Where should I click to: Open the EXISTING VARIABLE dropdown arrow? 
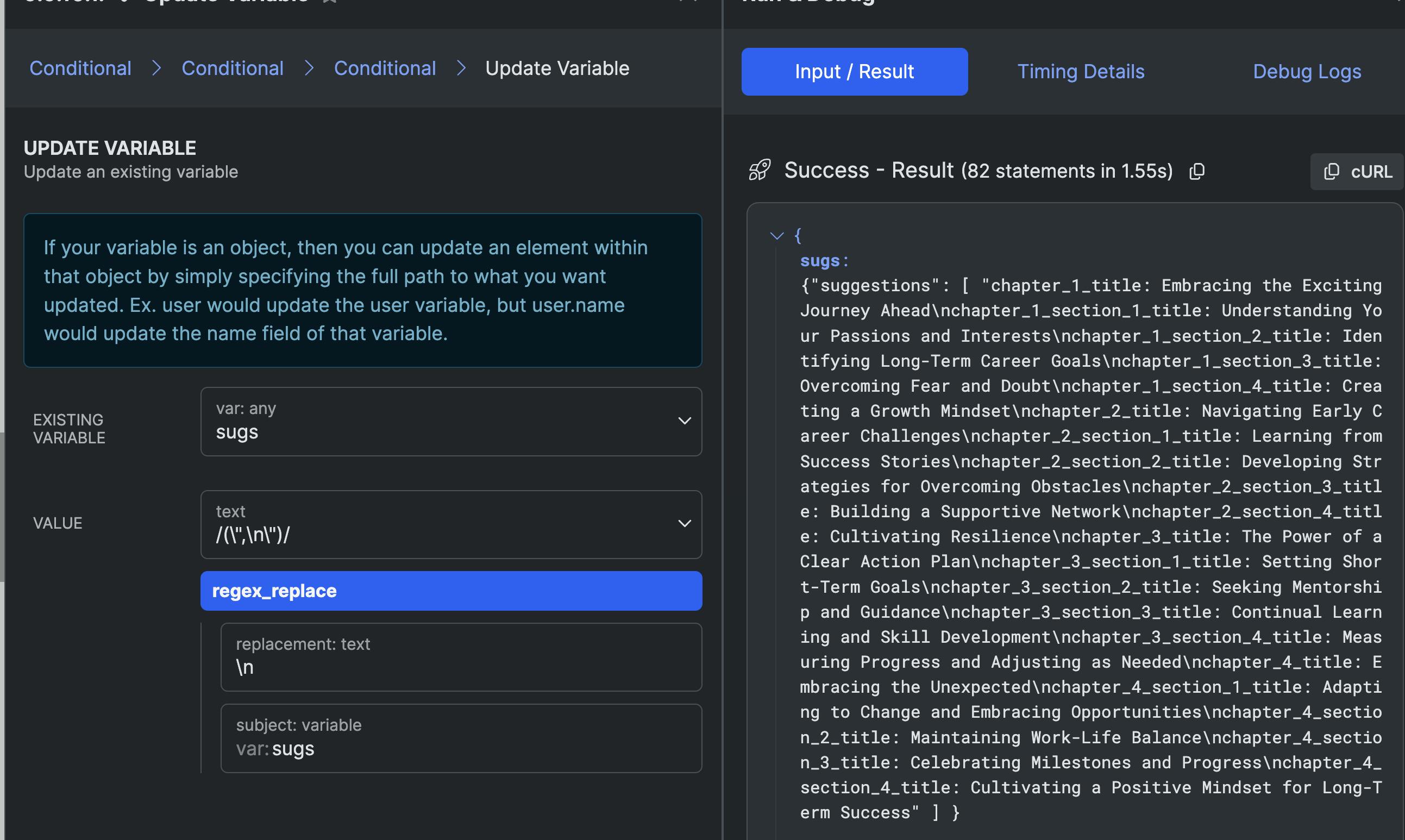pos(684,421)
